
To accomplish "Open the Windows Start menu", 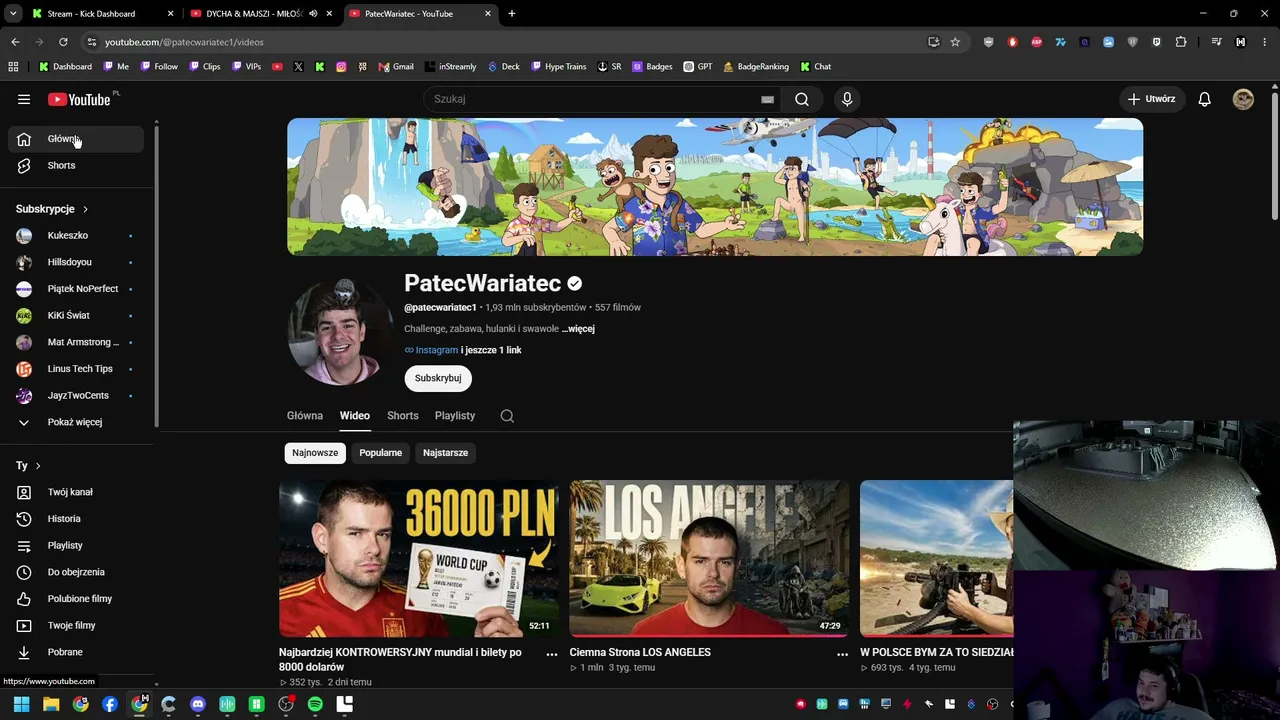I will pos(21,704).
